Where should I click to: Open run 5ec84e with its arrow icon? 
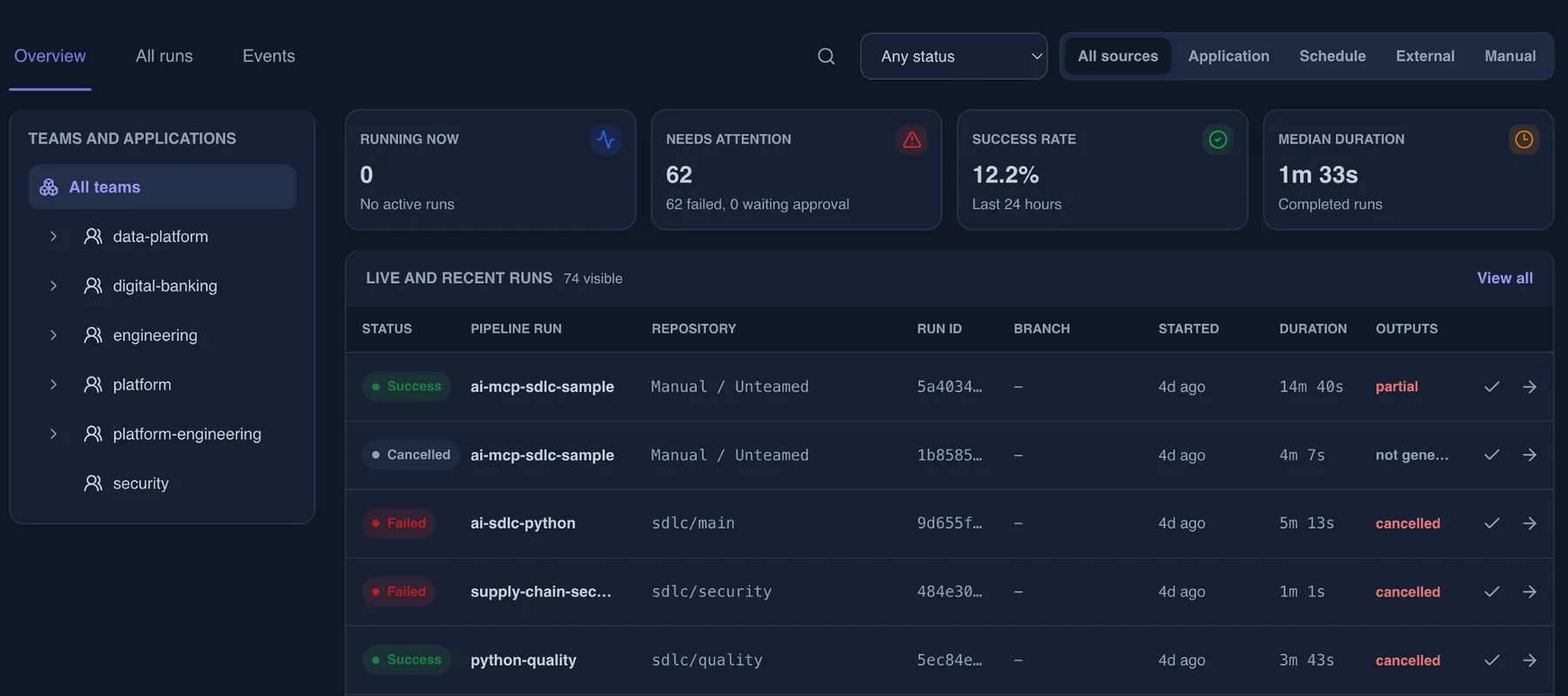1530,660
